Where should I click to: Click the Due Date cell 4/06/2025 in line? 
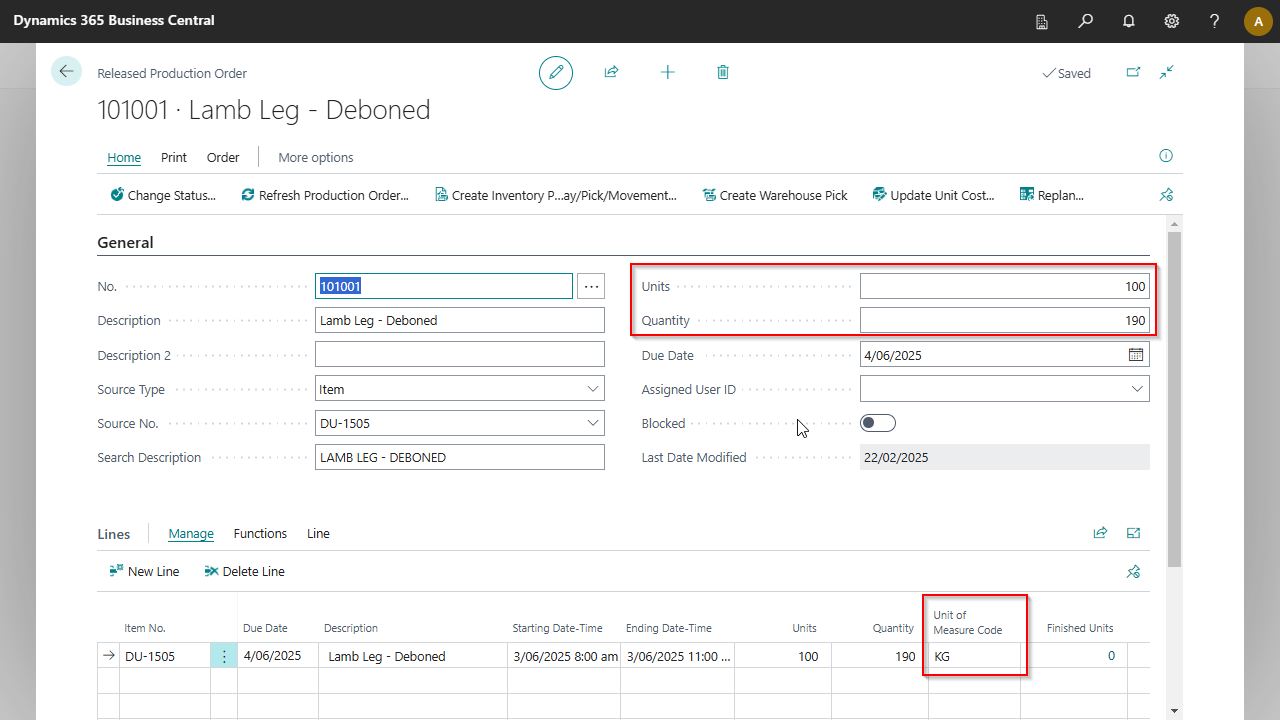tap(277, 656)
